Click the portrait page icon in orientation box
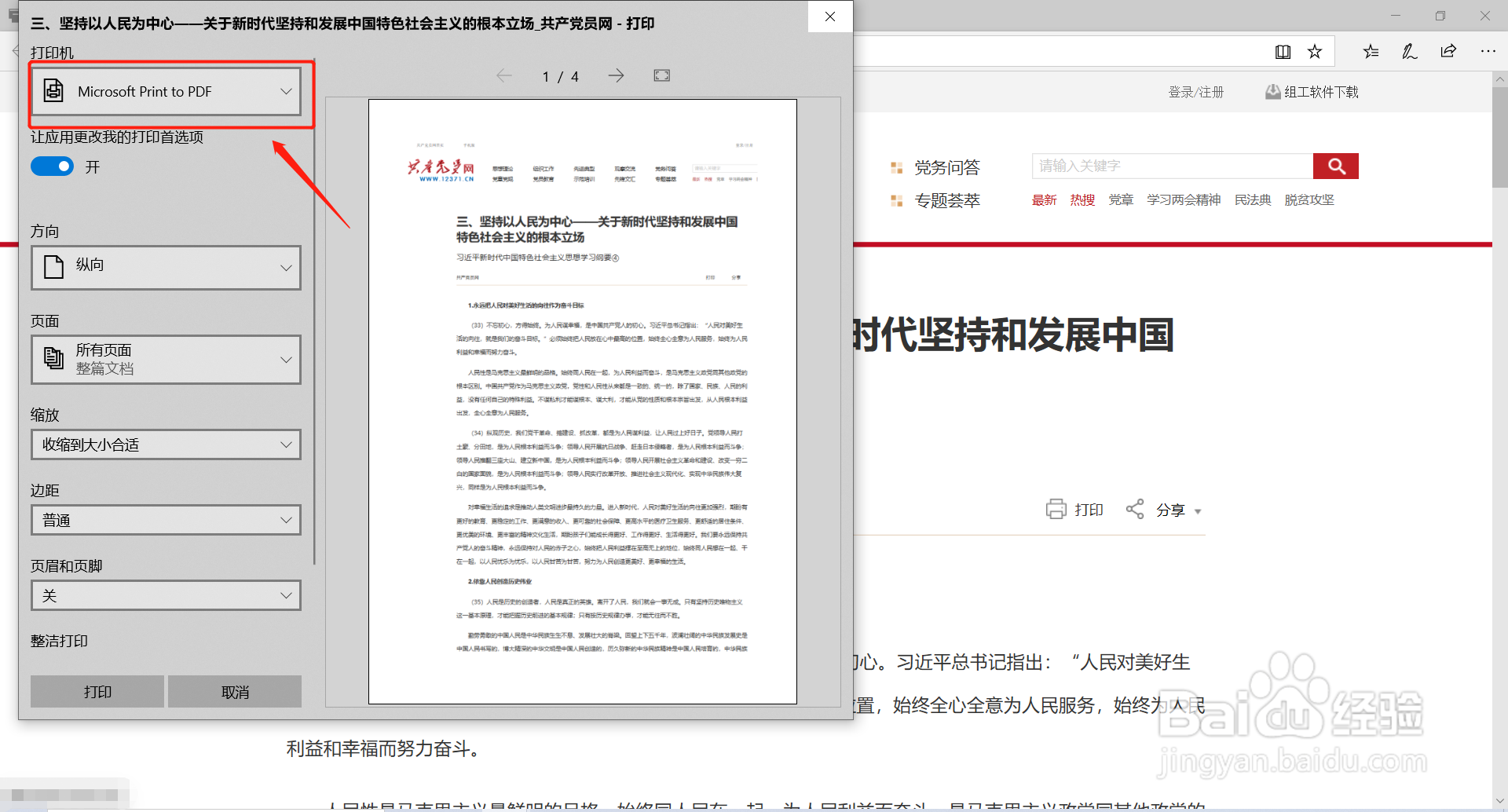Screen dimensions: 1508x812 [53, 267]
